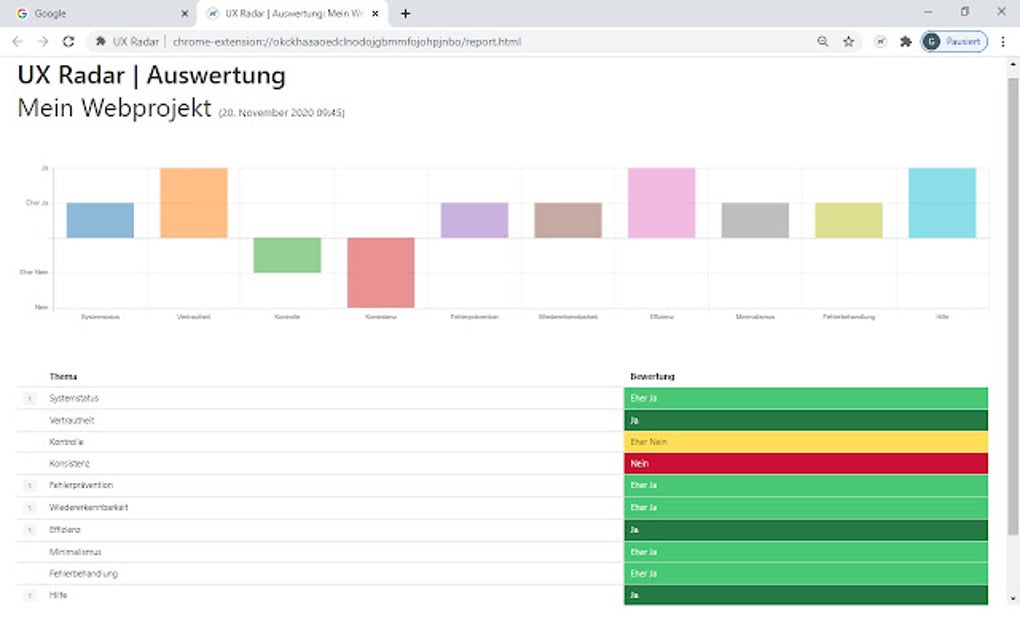Image resolution: width=1020 pixels, height=638 pixels.
Task: Bookmark this page with the star icon
Action: point(849,42)
